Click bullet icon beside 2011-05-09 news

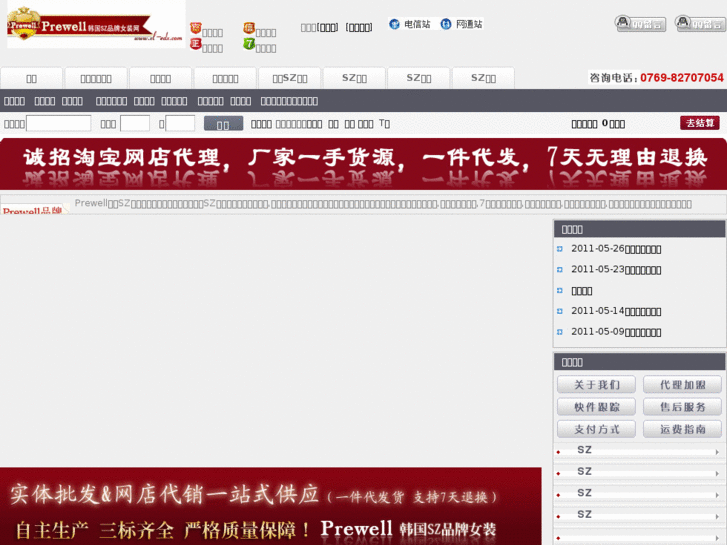[560, 332]
